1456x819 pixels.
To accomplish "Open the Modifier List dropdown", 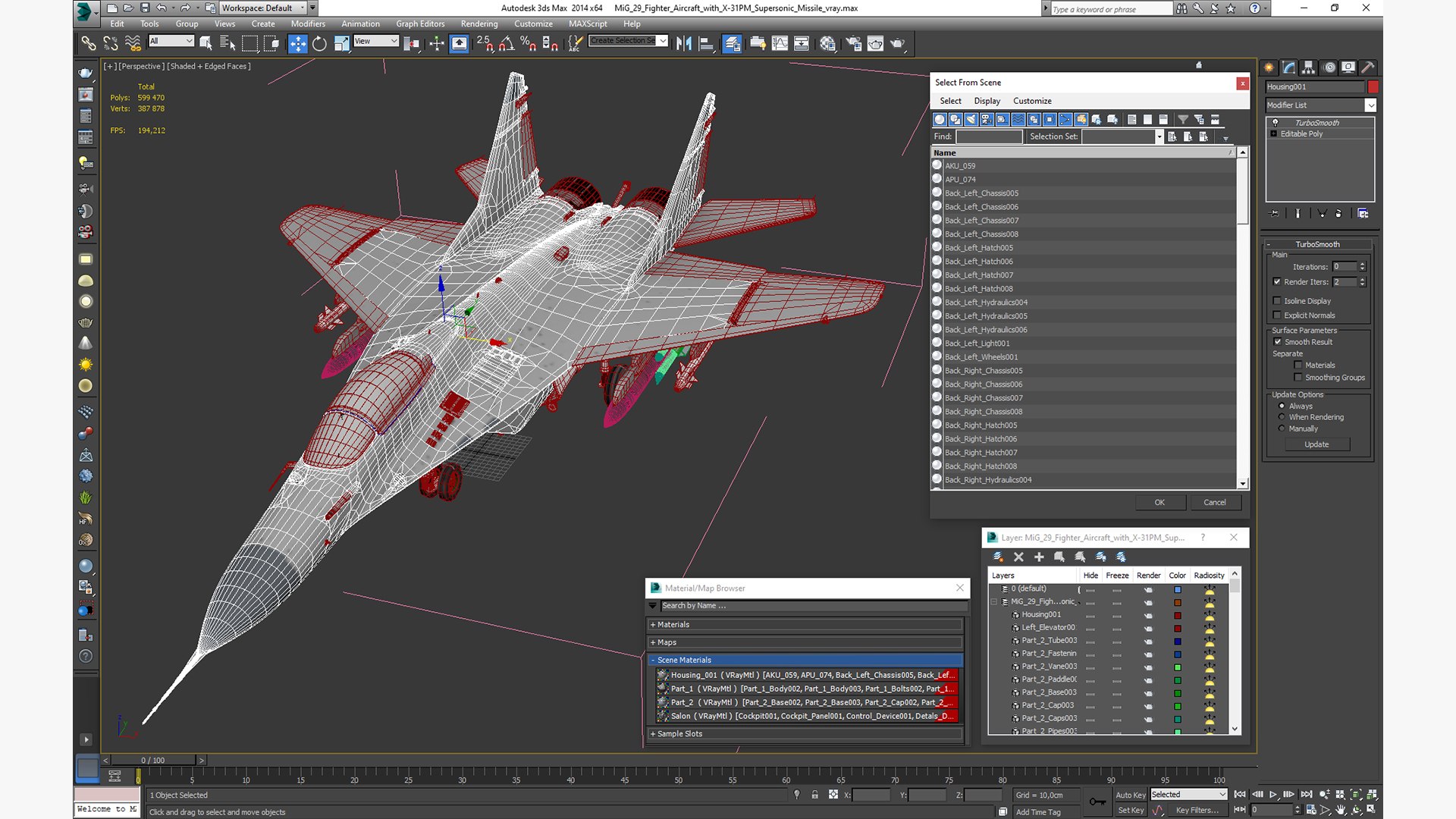I will click(x=1320, y=105).
